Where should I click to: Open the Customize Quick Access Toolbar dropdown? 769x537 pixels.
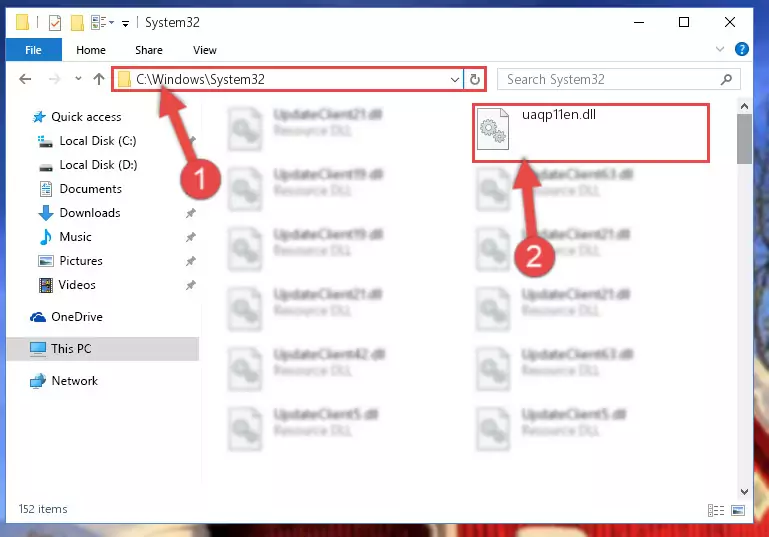pyautogui.click(x=126, y=24)
